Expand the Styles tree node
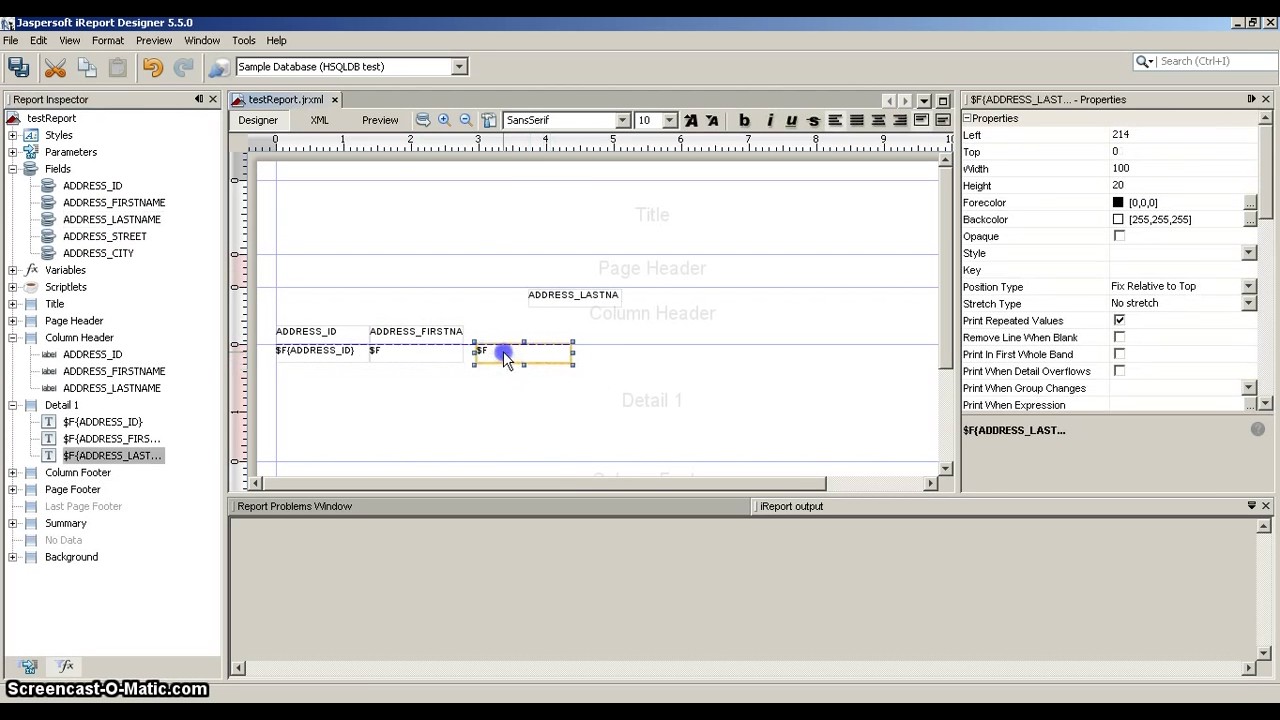 [x=13, y=135]
